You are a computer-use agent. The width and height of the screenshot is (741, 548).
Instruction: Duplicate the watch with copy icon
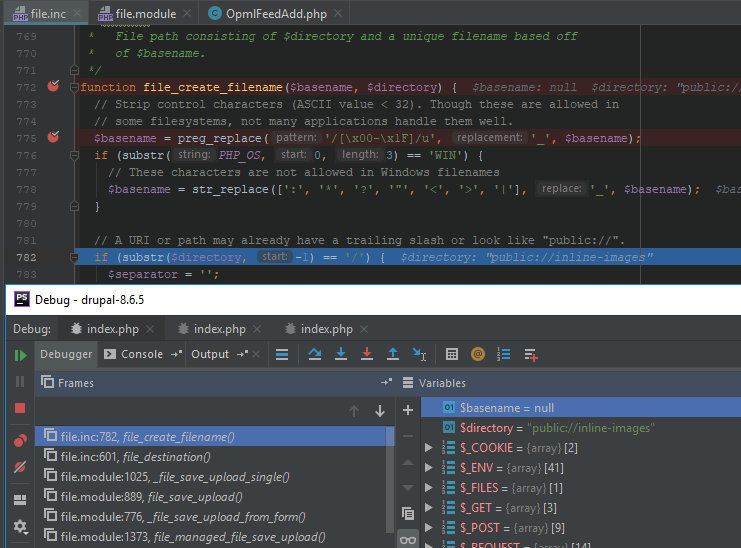click(x=408, y=513)
